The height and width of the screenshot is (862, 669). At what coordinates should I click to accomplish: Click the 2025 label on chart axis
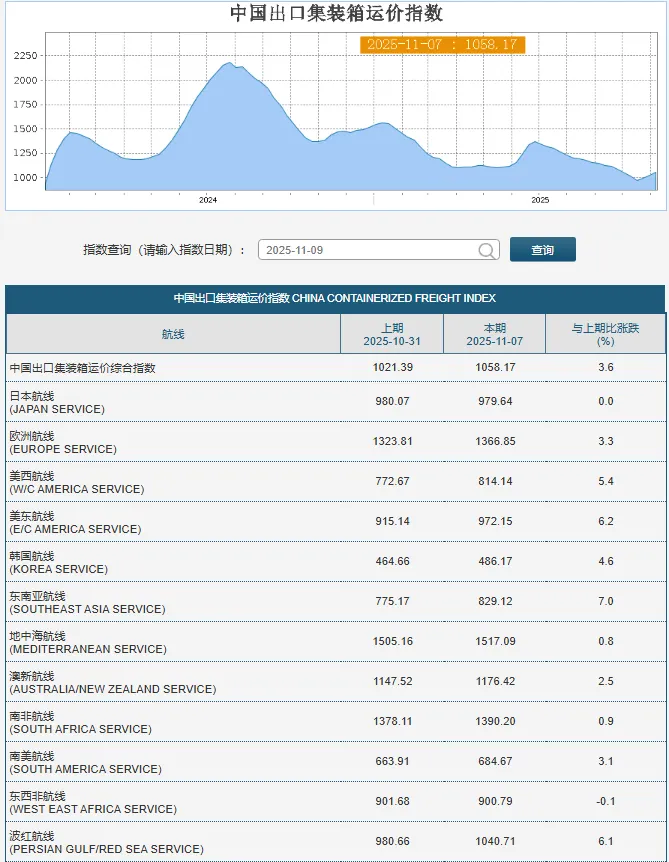point(540,200)
